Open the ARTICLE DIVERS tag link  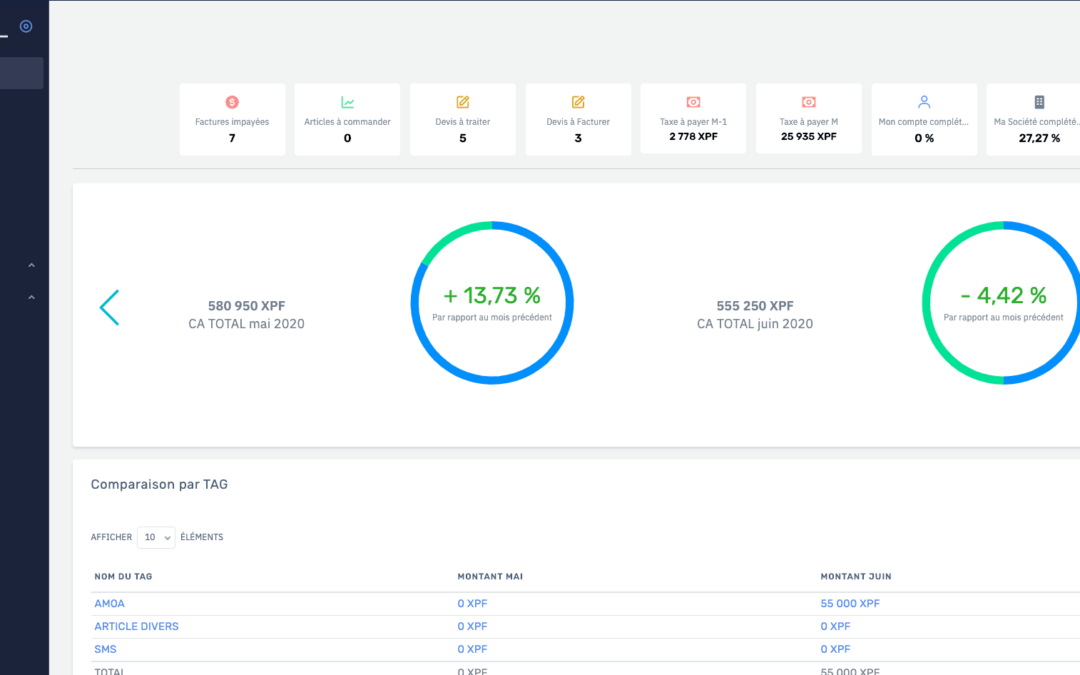coord(136,627)
